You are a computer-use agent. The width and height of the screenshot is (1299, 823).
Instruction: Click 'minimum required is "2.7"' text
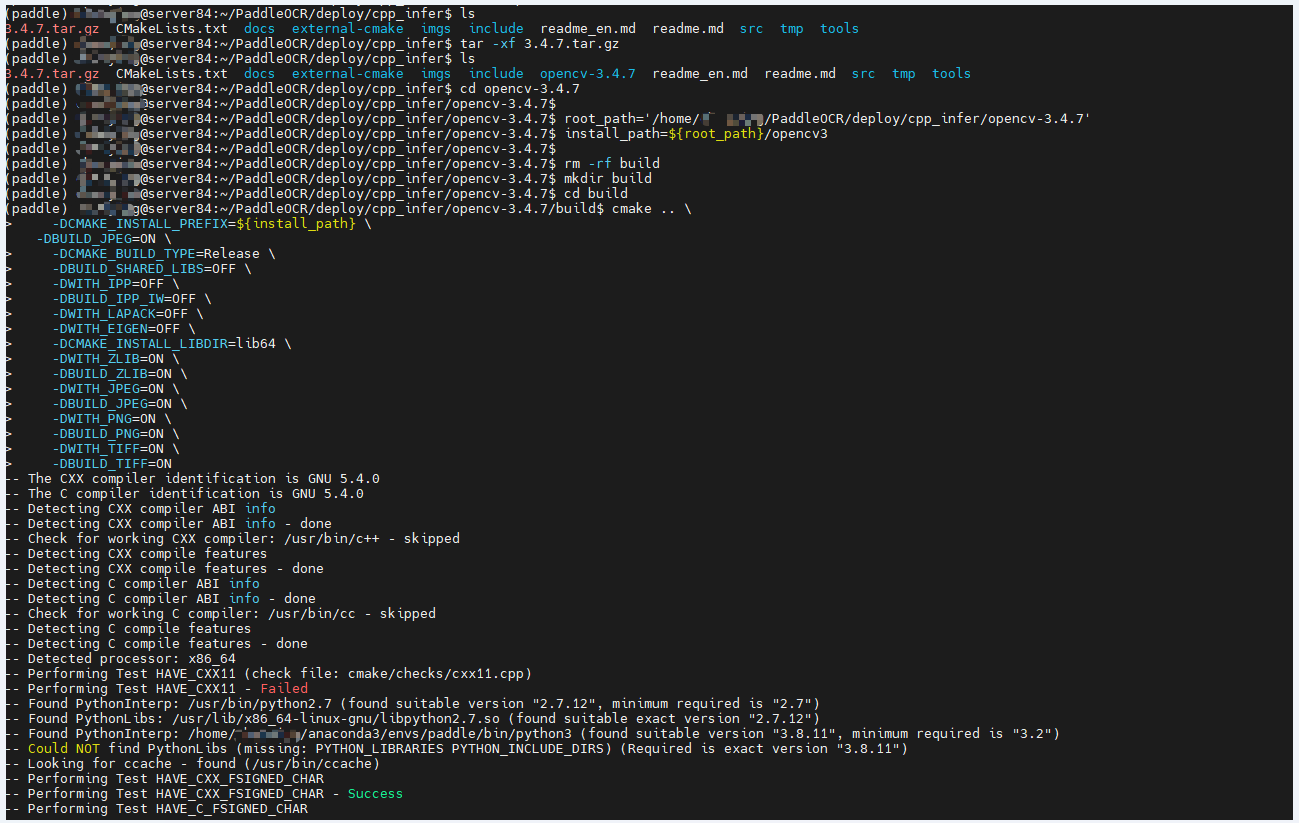[x=711, y=704]
